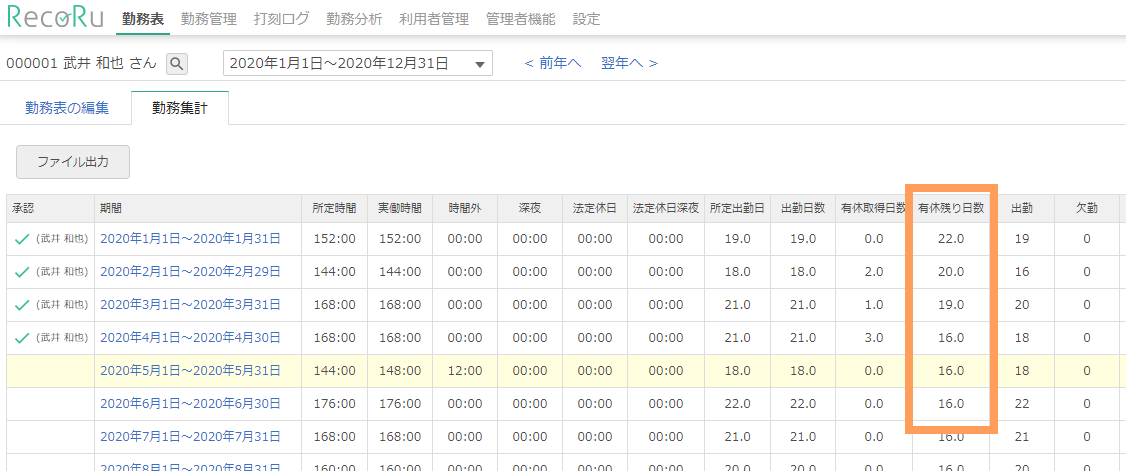Open the date range period dropdown
Image resolution: width=1126 pixels, height=471 pixels.
(x=357, y=64)
